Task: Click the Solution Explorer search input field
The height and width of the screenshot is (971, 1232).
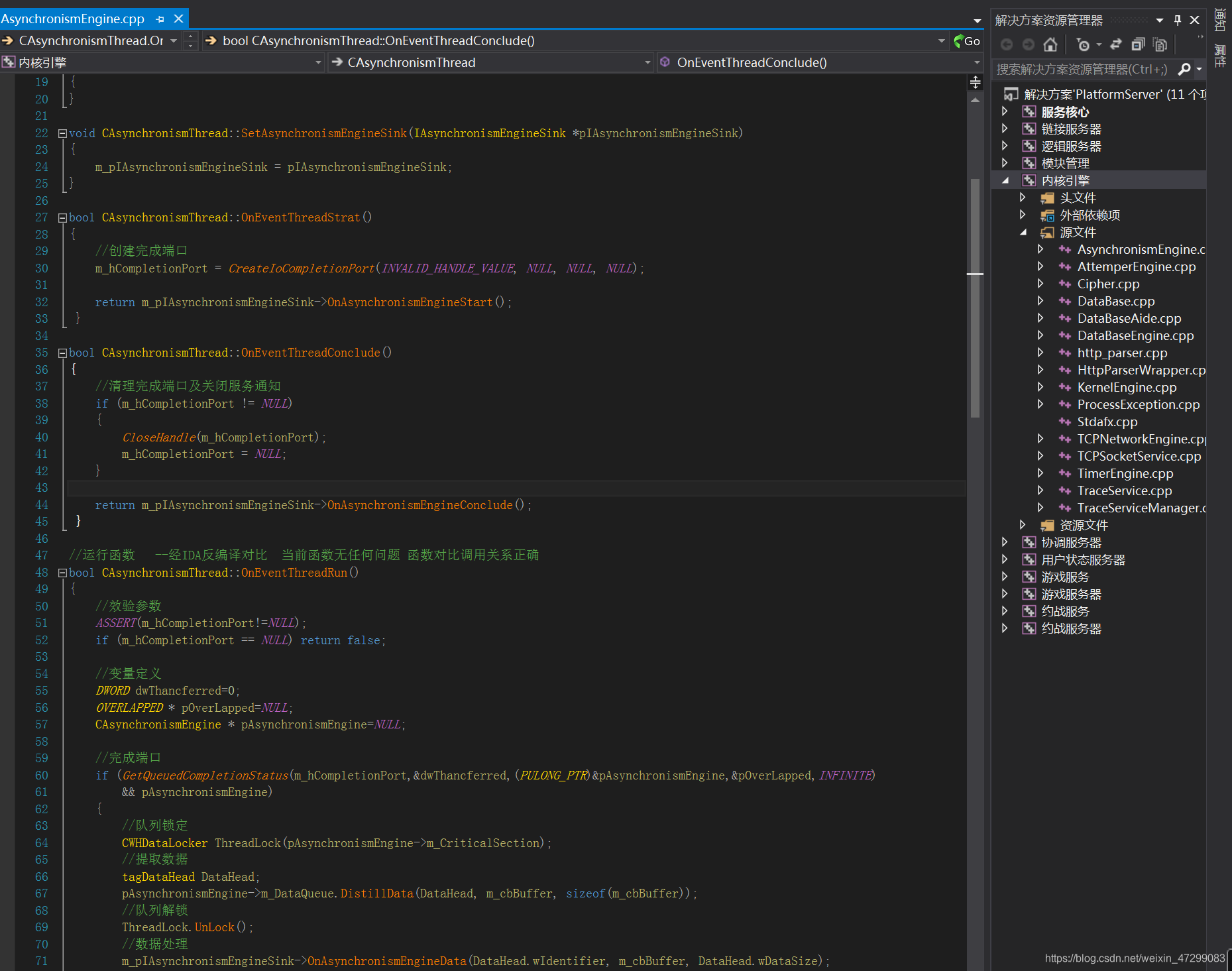Action: pos(1085,69)
